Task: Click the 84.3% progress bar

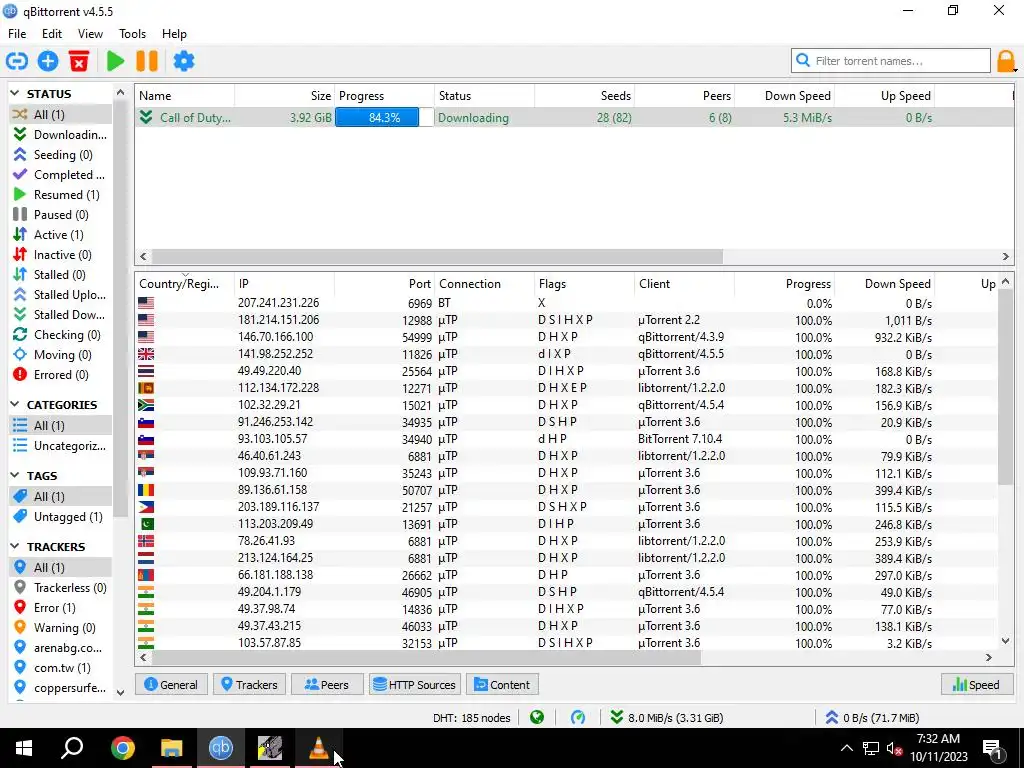Action: click(384, 118)
